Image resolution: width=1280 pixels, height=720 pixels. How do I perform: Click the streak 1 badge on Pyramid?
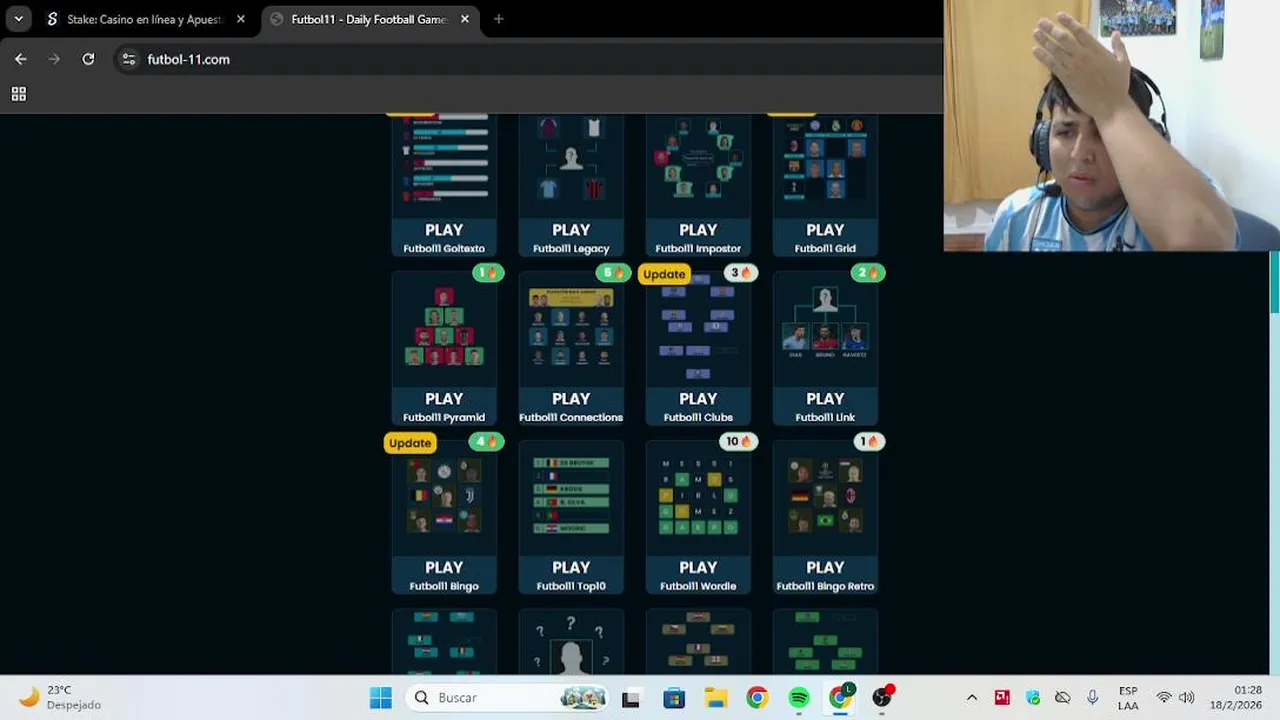point(488,273)
